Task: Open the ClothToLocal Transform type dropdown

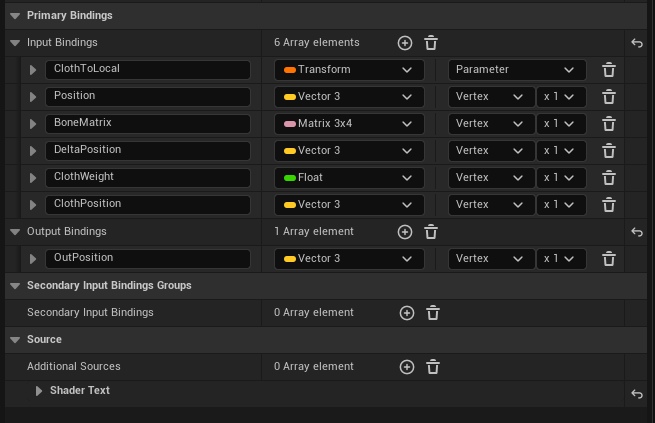Action: pos(349,70)
